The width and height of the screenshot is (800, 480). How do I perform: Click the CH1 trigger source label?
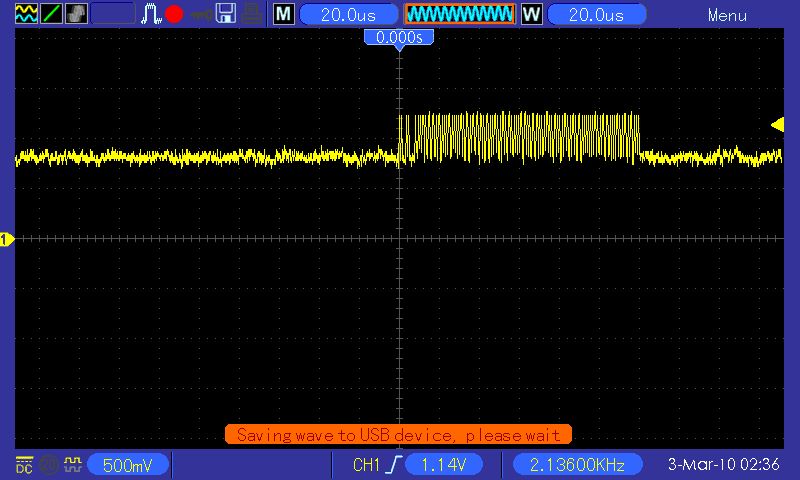click(x=366, y=465)
